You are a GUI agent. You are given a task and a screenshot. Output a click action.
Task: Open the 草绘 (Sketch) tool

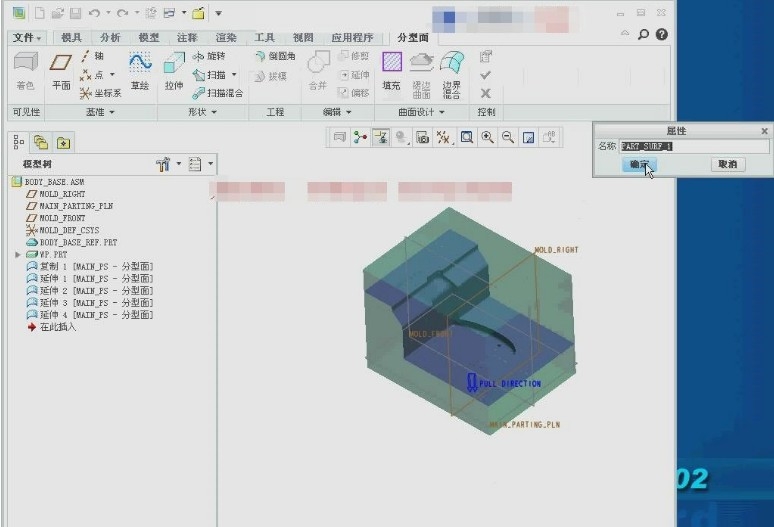coord(140,72)
